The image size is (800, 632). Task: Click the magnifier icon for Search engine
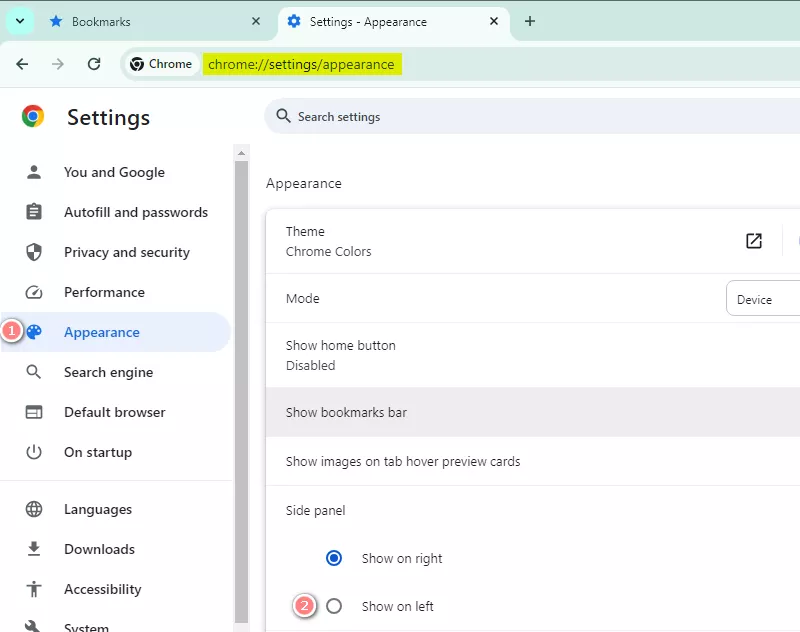(x=34, y=372)
